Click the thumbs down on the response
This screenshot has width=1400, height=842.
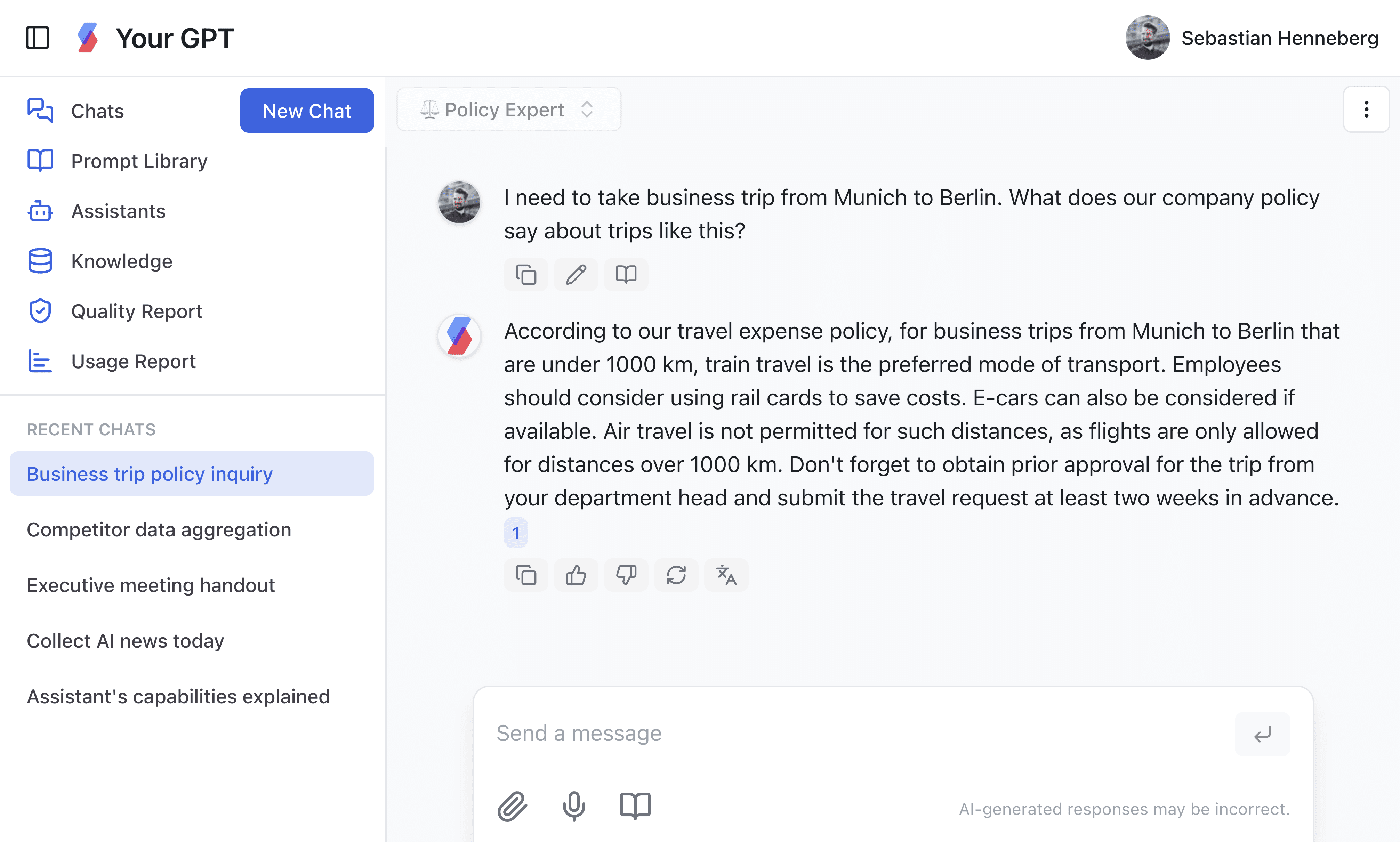pyautogui.click(x=626, y=575)
